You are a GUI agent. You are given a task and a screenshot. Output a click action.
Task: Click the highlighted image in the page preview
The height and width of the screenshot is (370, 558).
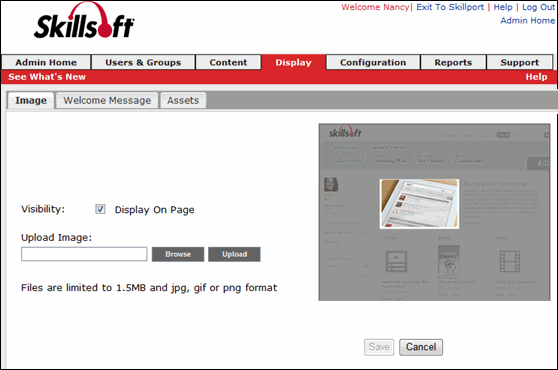point(420,204)
